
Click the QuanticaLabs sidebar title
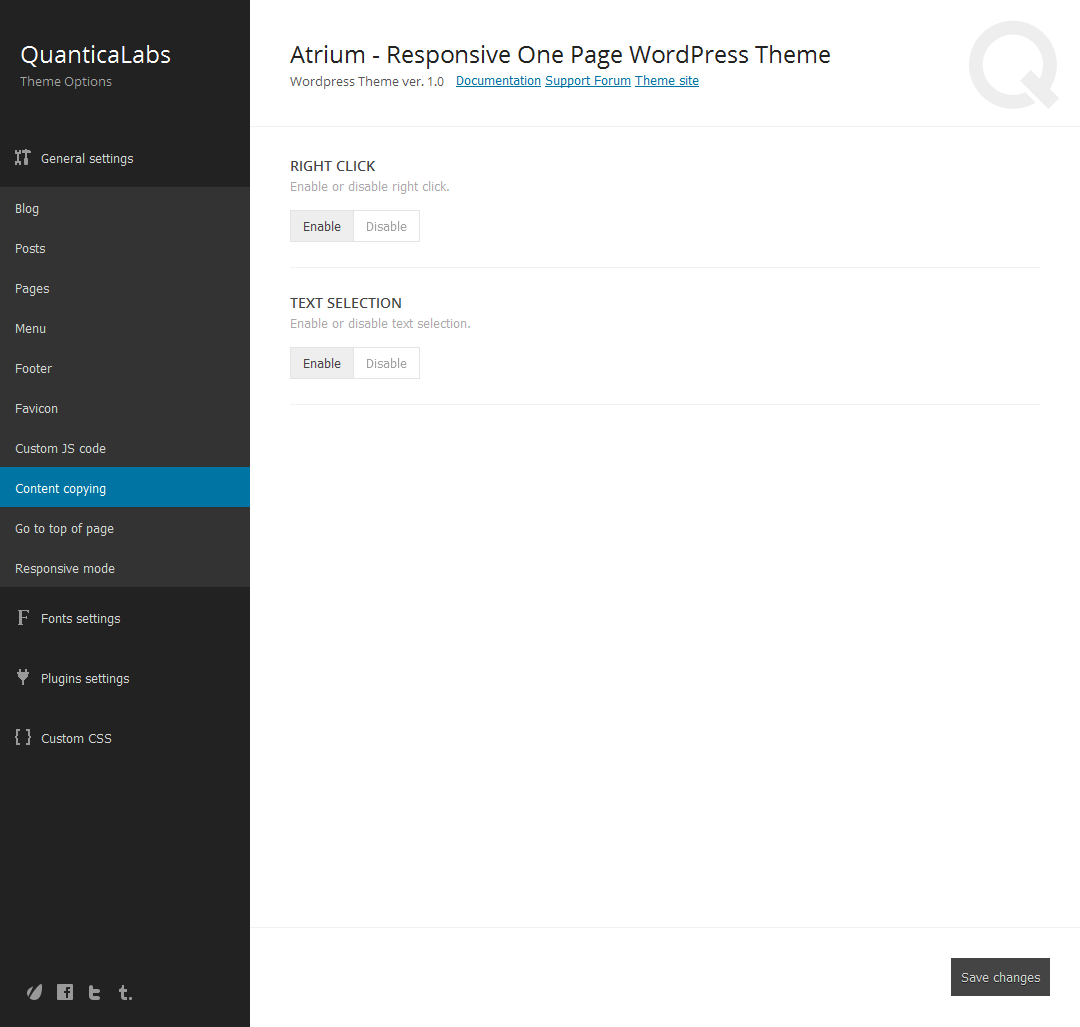96,54
